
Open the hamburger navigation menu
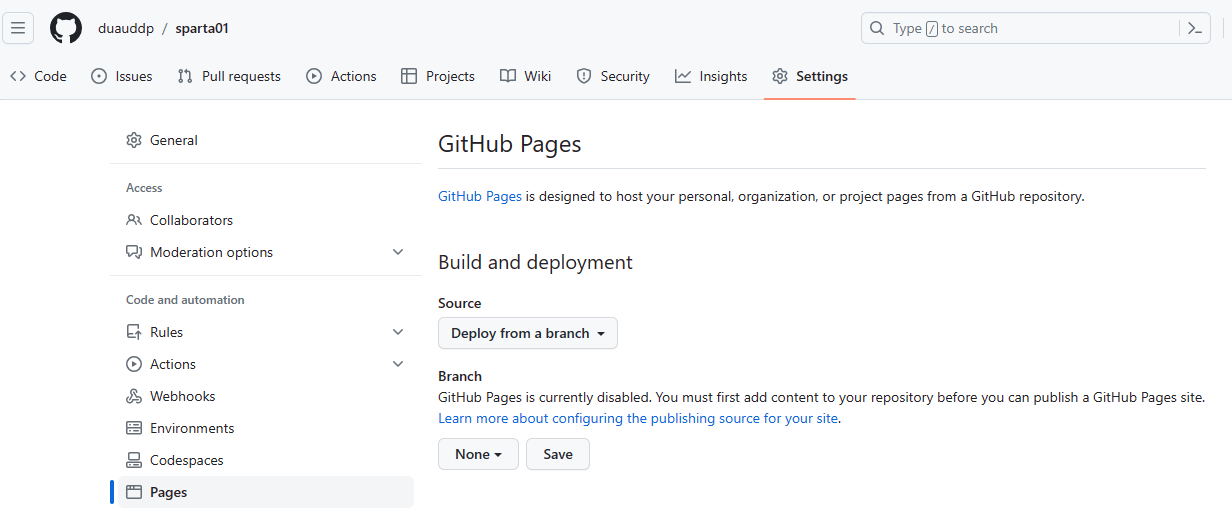[18, 28]
